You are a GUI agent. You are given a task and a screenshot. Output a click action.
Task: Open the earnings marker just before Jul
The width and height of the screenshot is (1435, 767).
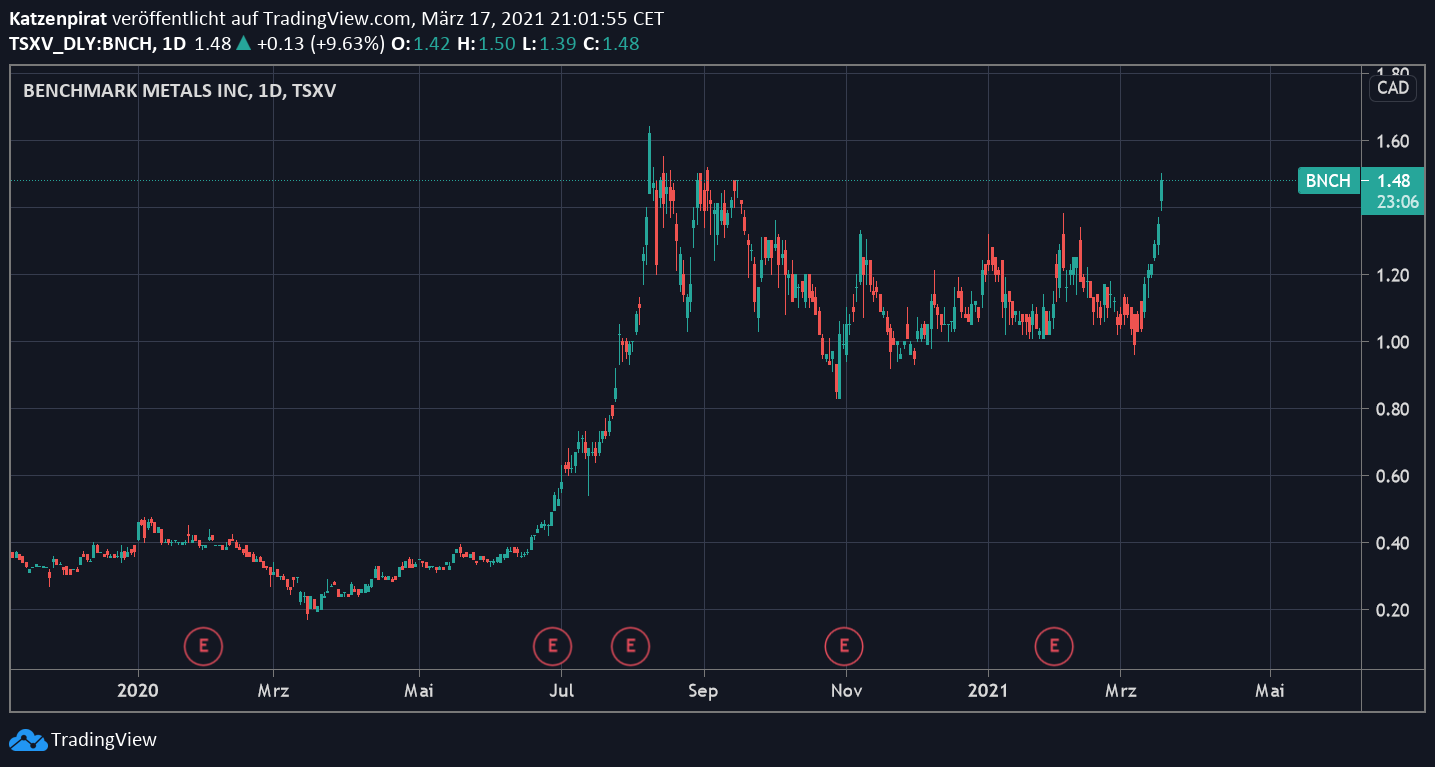click(x=552, y=646)
